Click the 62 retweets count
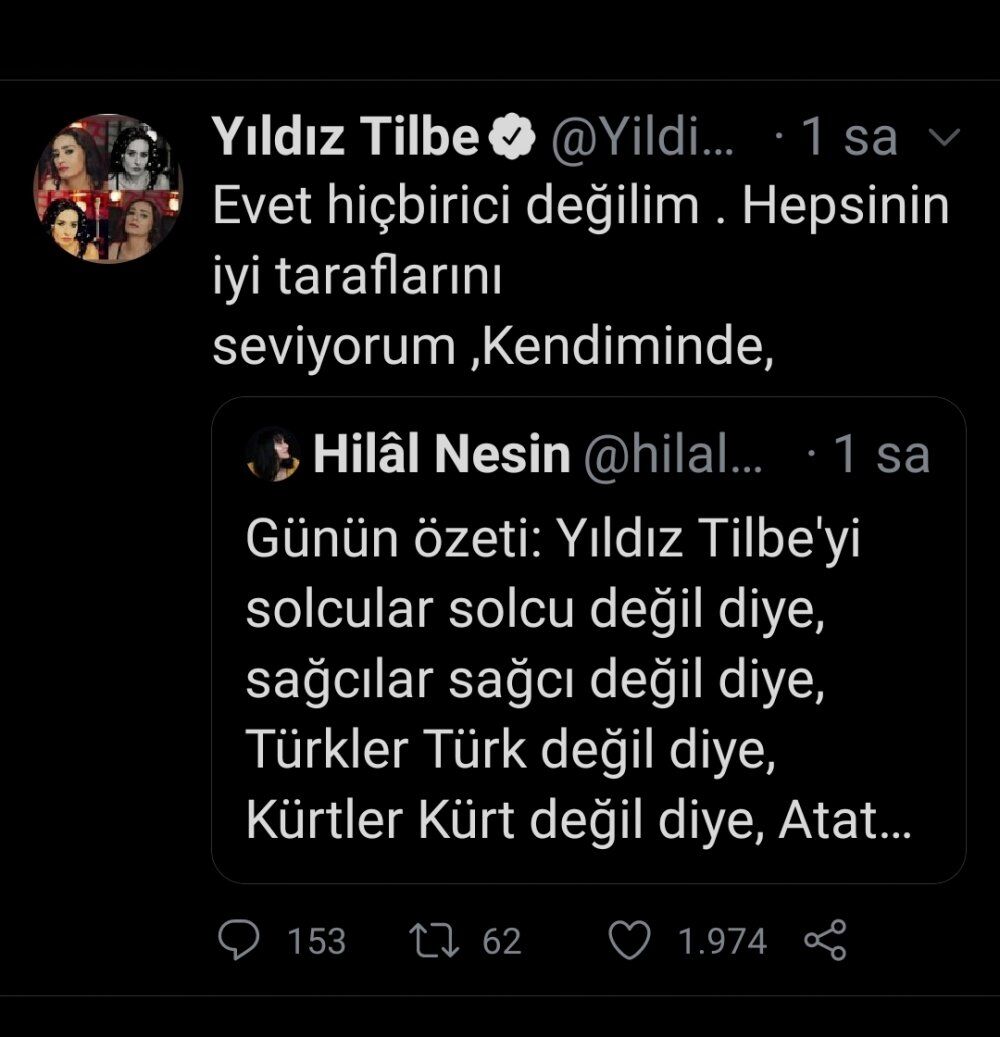The width and height of the screenshot is (1000, 1037). coord(502,941)
